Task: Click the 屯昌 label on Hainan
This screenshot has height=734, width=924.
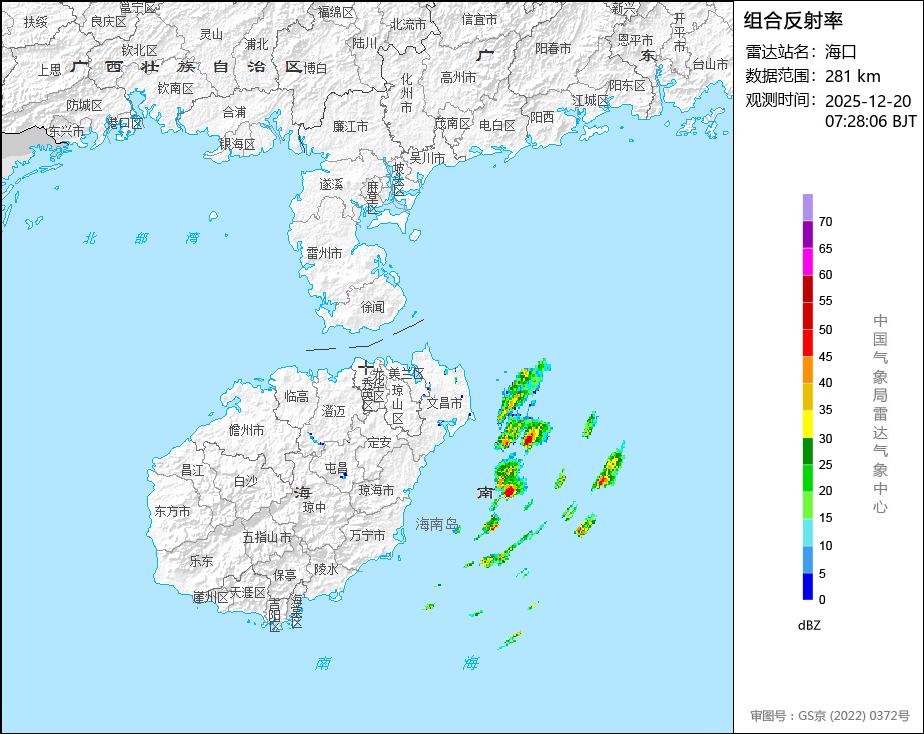Action: click(x=336, y=468)
